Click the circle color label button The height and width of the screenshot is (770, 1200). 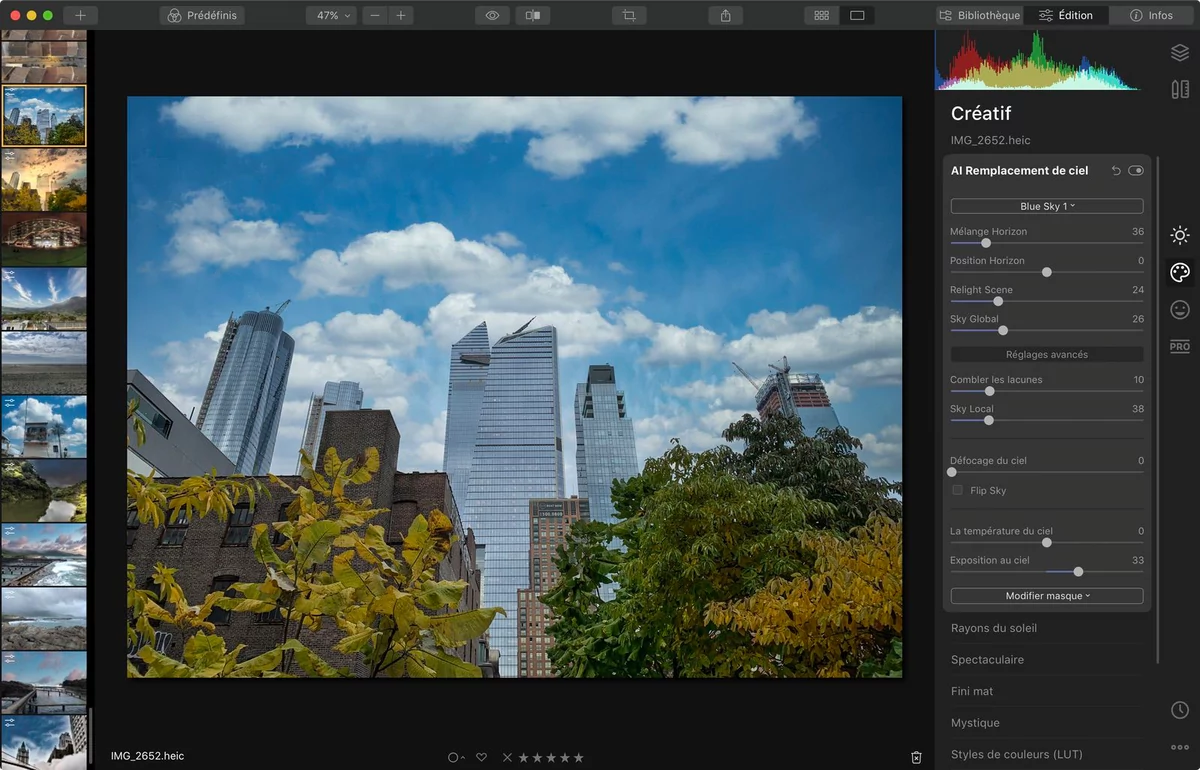click(456, 758)
